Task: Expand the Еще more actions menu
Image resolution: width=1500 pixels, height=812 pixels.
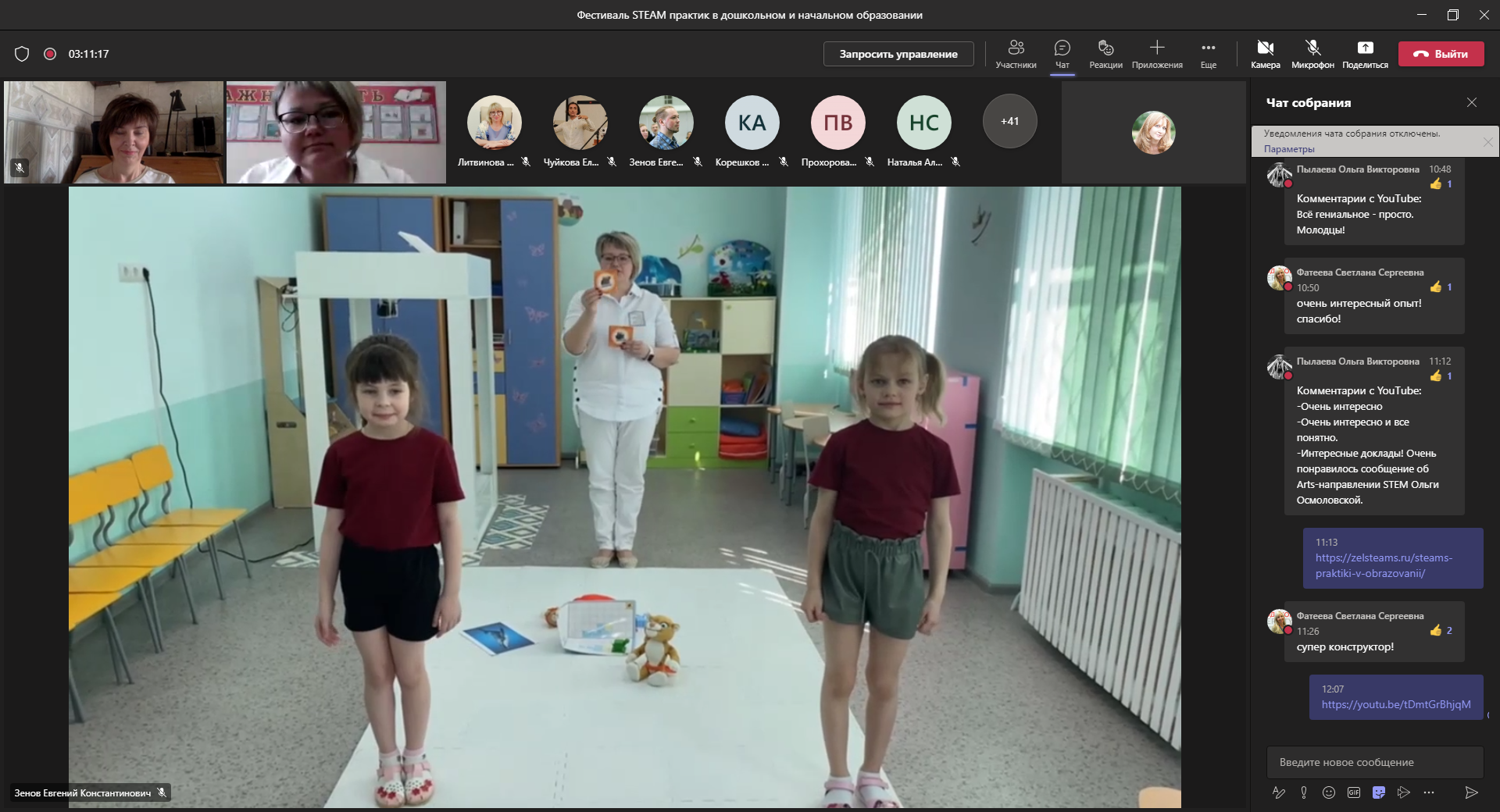Action: point(1208,54)
